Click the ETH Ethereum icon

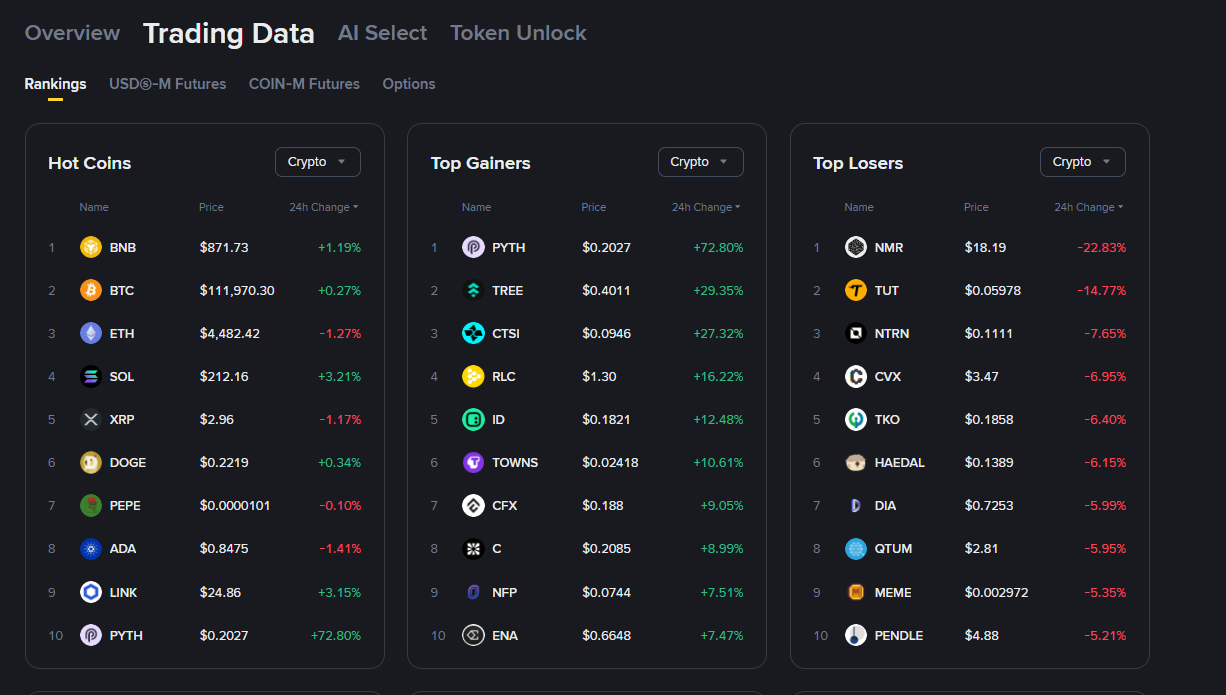(91, 333)
